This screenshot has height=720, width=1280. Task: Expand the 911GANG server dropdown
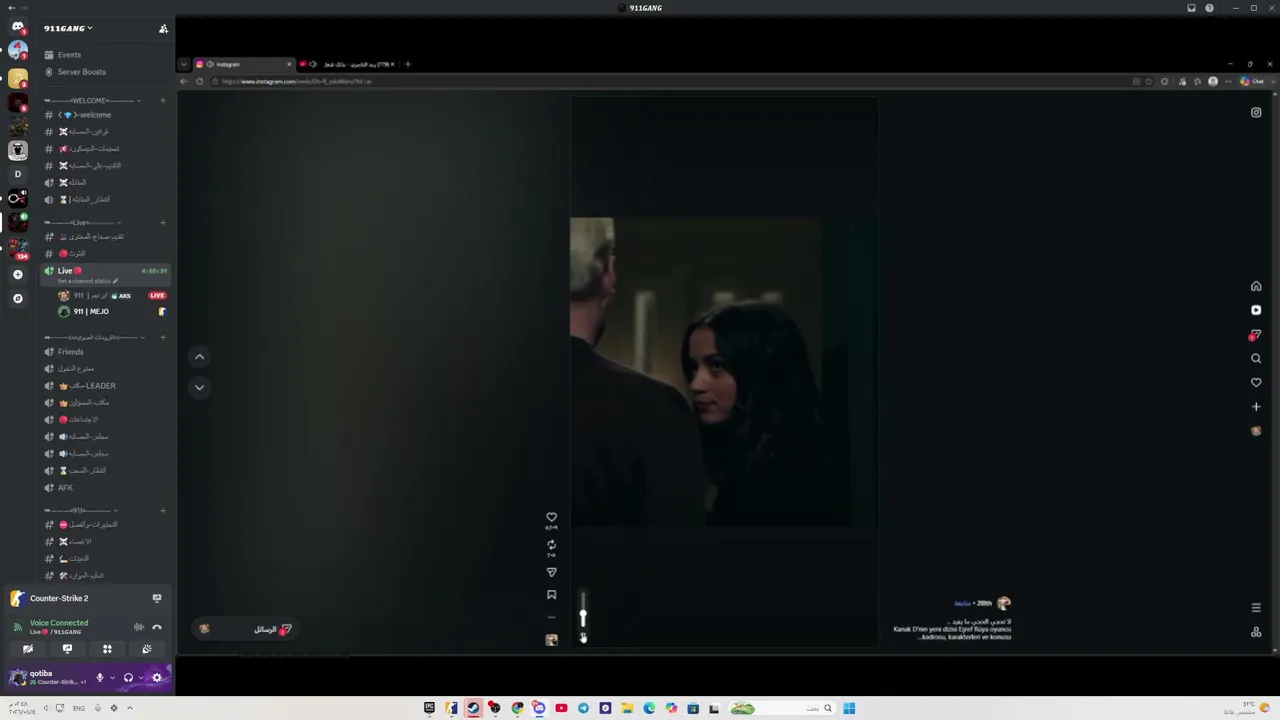pyautogui.click(x=68, y=28)
